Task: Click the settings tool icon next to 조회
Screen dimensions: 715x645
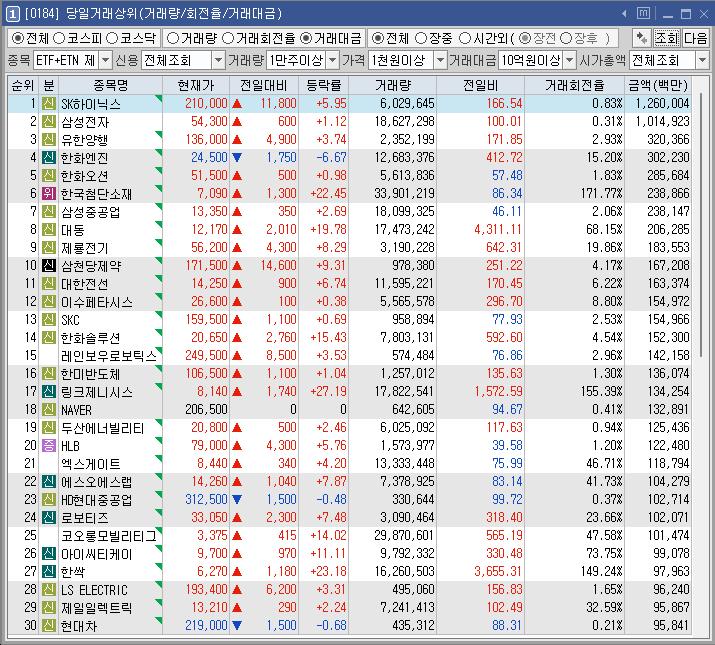Action: point(642,38)
